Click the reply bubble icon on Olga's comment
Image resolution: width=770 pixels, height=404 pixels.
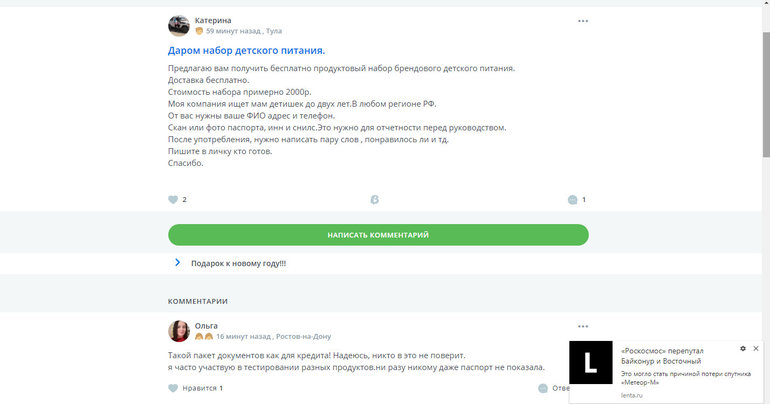pos(559,388)
